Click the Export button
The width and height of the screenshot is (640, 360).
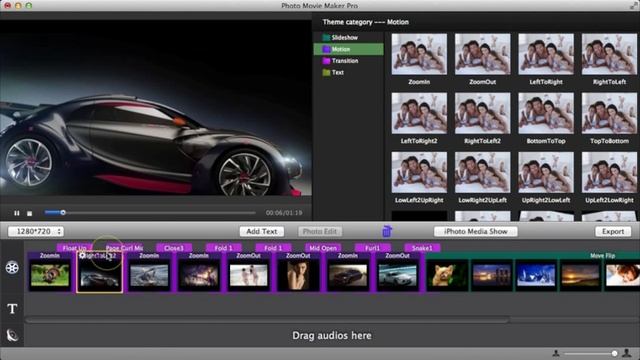[x=613, y=231]
